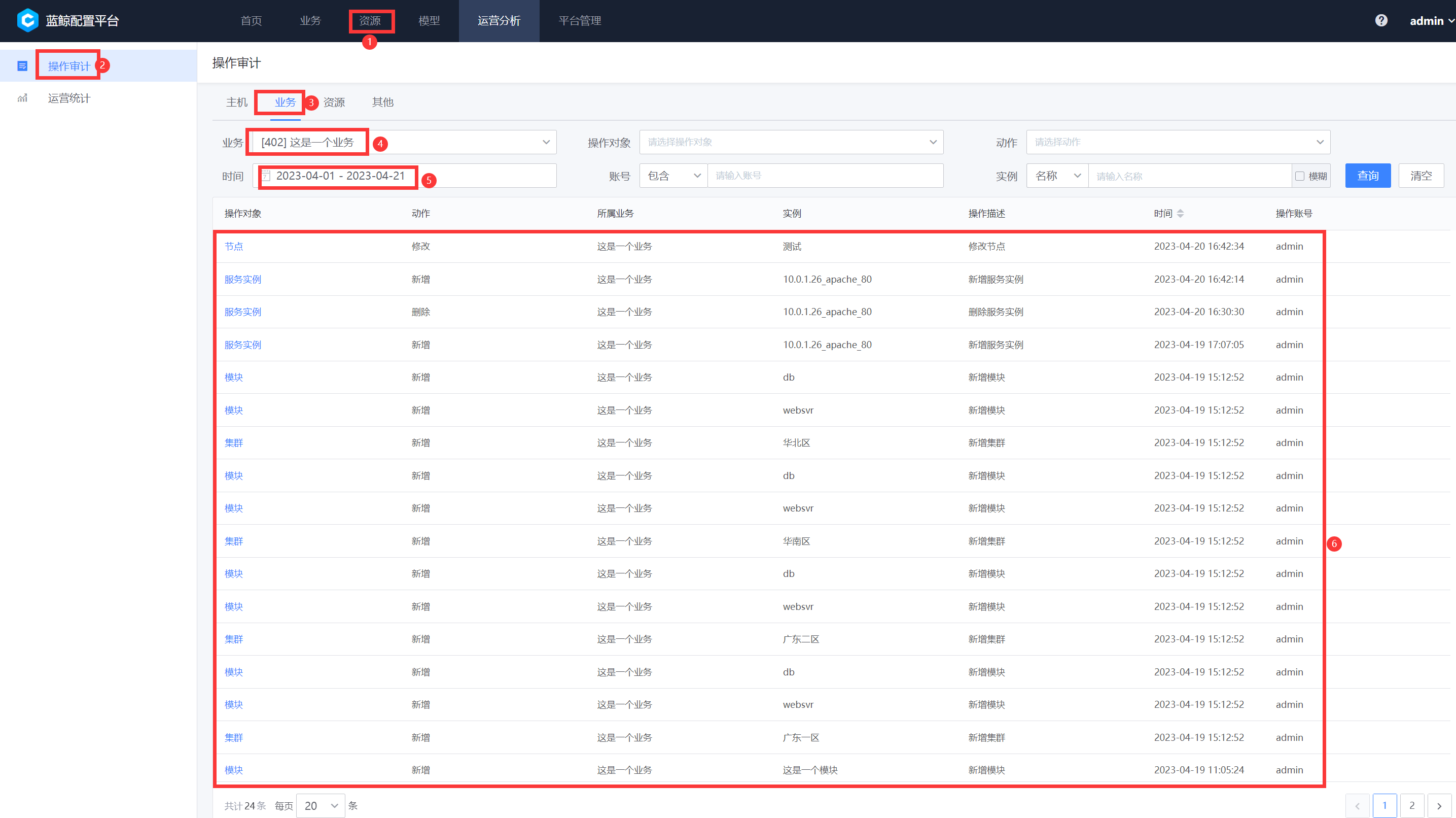Go to page 2

pos(1412,805)
